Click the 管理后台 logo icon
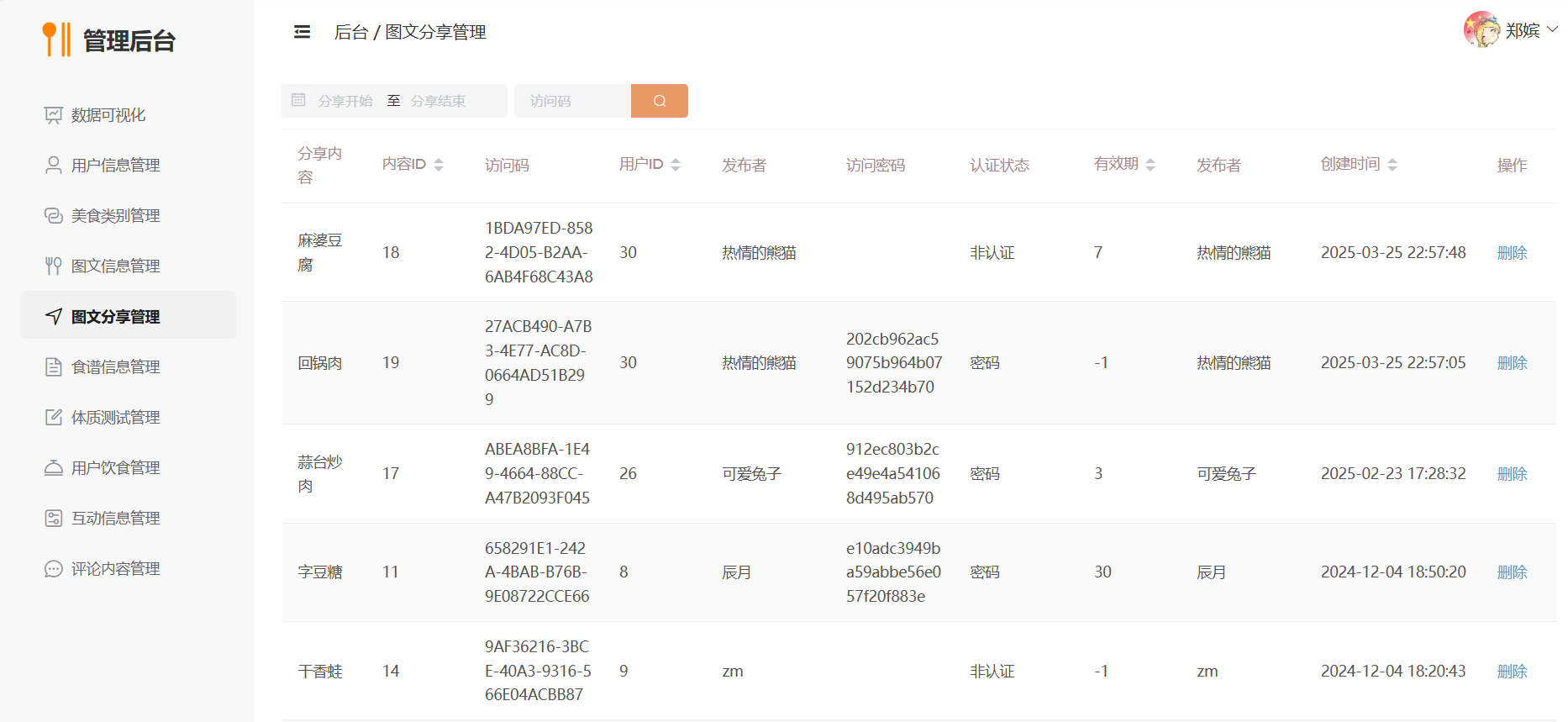This screenshot has height=722, width=1568. point(56,40)
